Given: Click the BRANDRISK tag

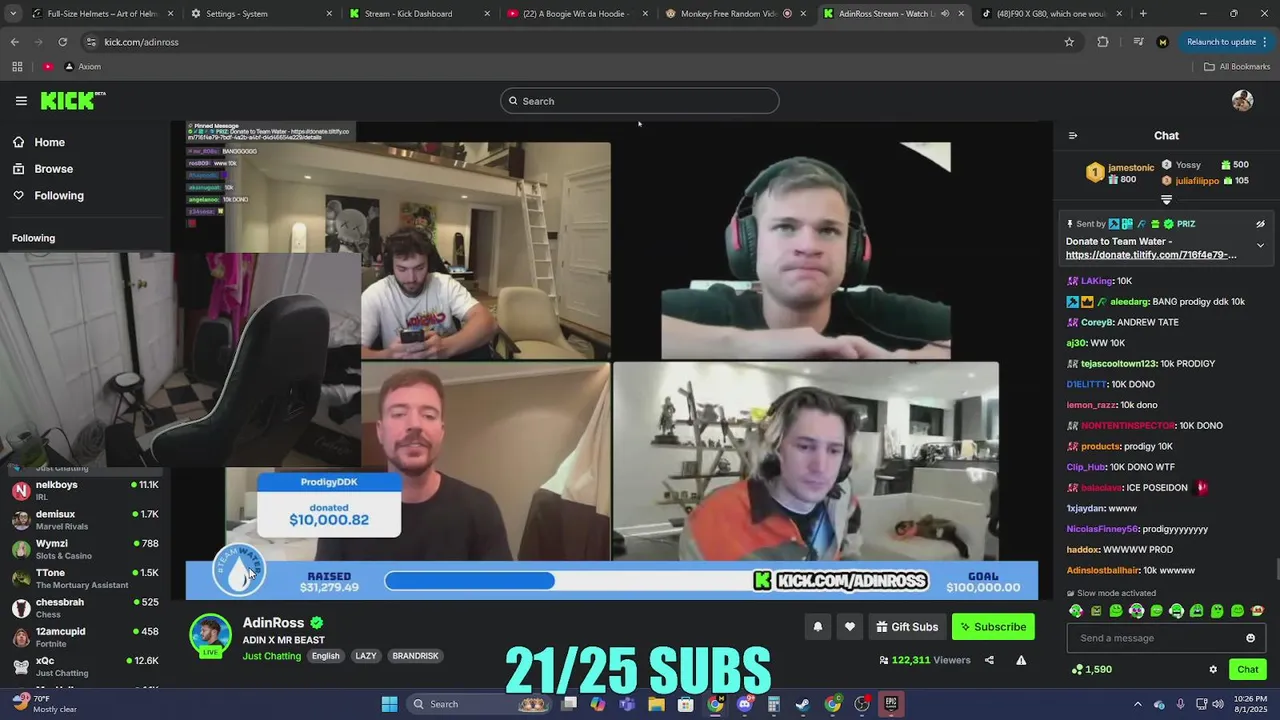Looking at the screenshot, I should [x=415, y=656].
